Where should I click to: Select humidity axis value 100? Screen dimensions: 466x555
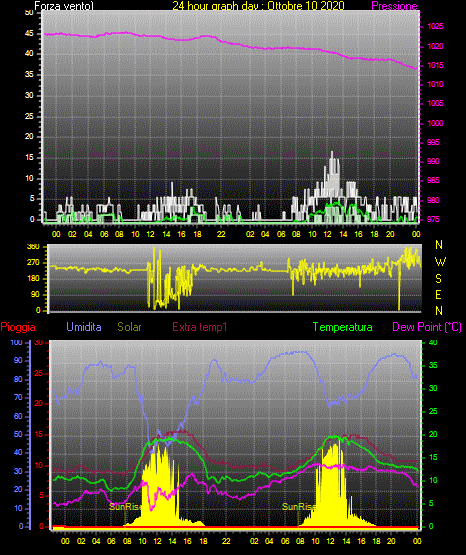pyautogui.click(x=17, y=343)
